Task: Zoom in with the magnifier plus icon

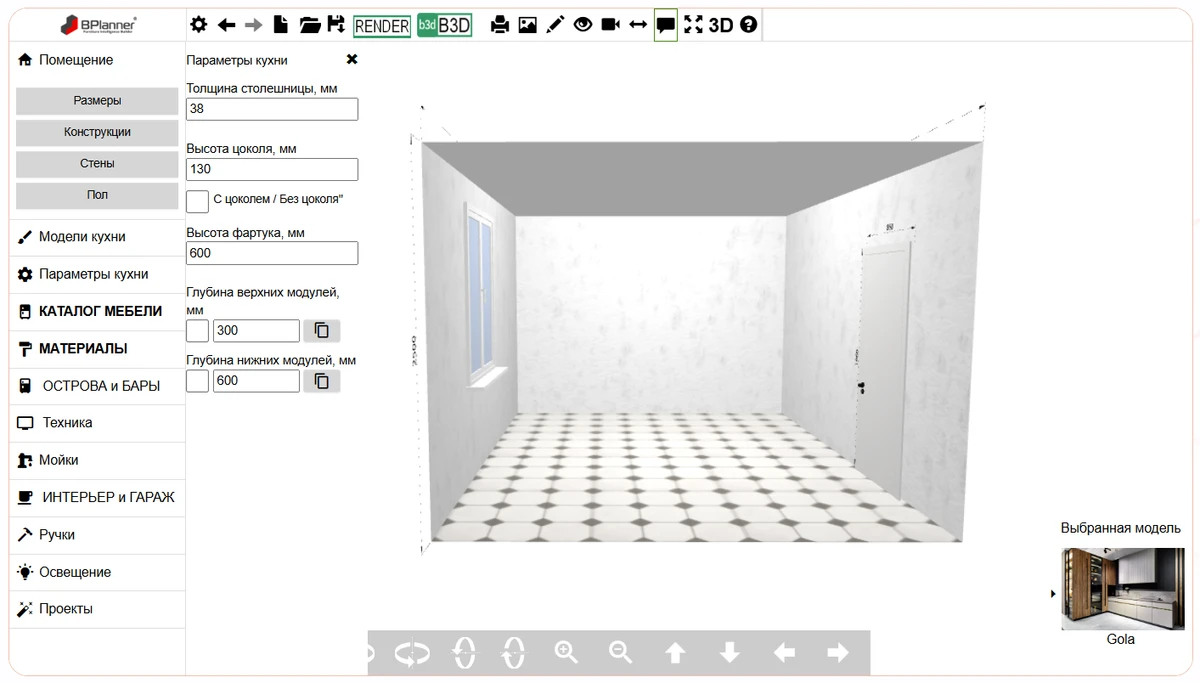Action: click(x=567, y=653)
